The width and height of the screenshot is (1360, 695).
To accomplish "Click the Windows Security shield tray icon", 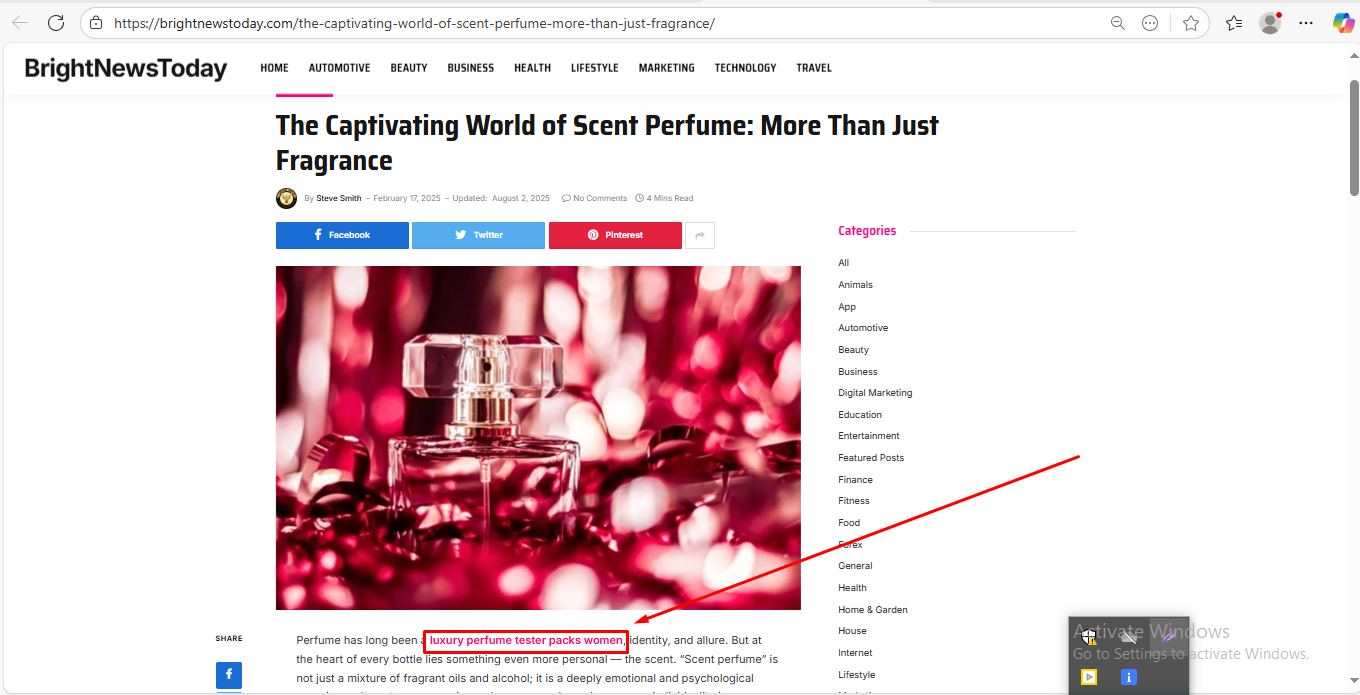I will pos(1089,637).
